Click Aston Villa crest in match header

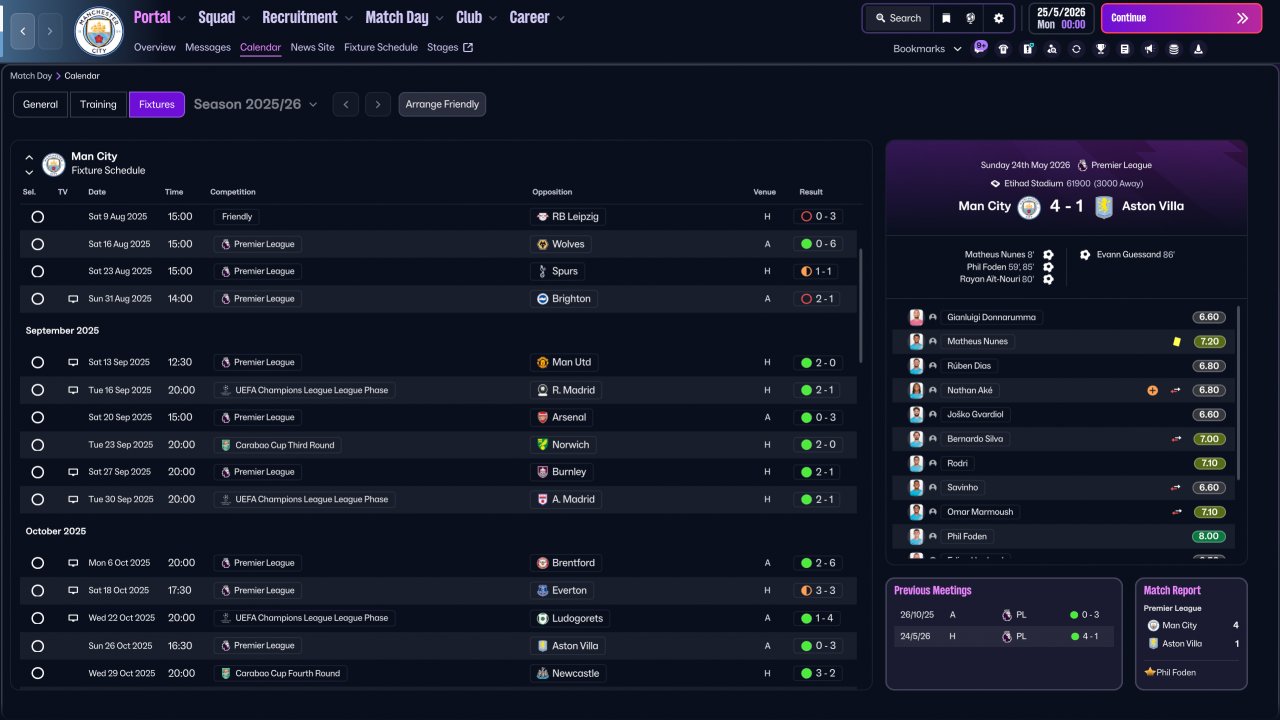[x=1104, y=207]
